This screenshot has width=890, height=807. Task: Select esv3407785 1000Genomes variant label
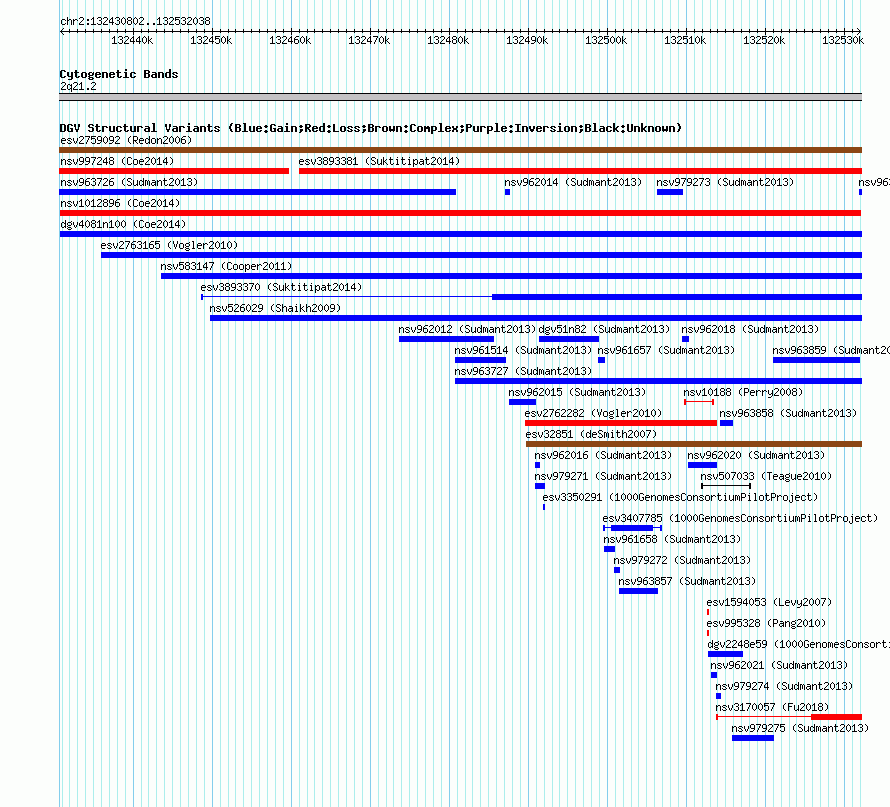click(x=740, y=518)
